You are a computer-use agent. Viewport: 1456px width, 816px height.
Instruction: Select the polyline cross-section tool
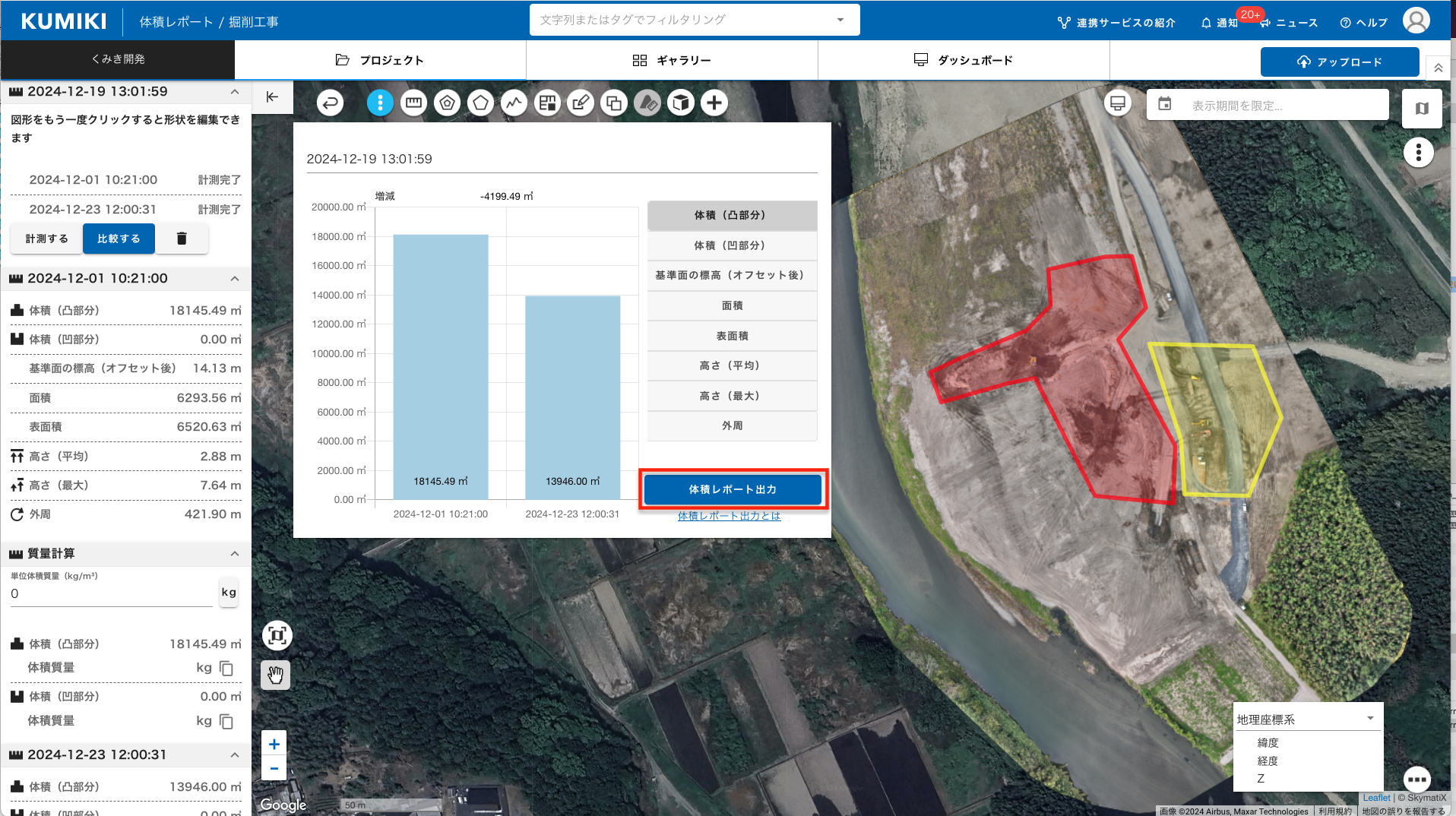[514, 103]
